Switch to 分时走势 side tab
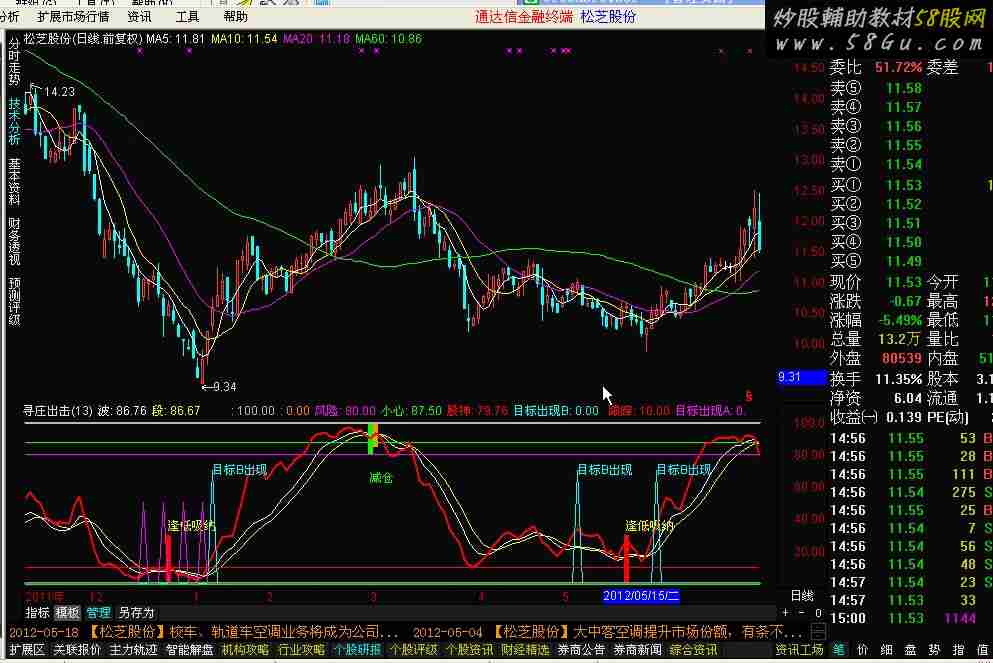 14,62
